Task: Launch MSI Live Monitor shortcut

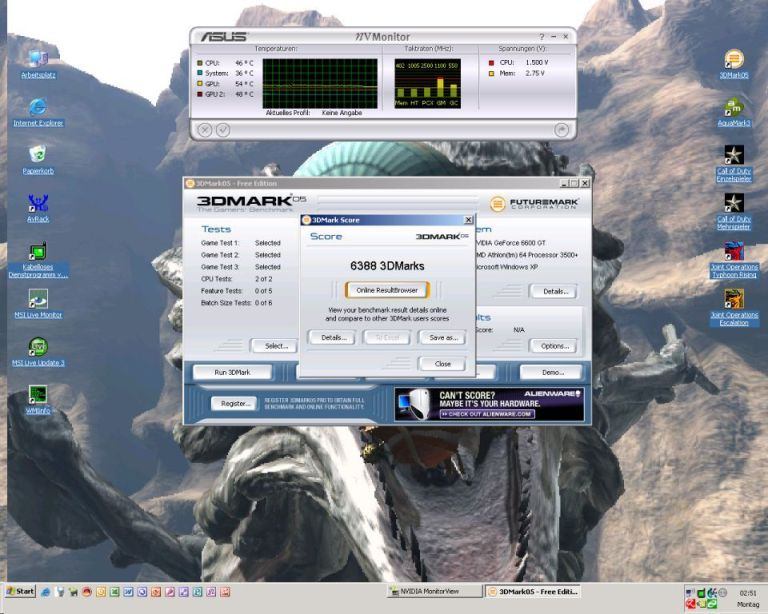Action: point(38,304)
